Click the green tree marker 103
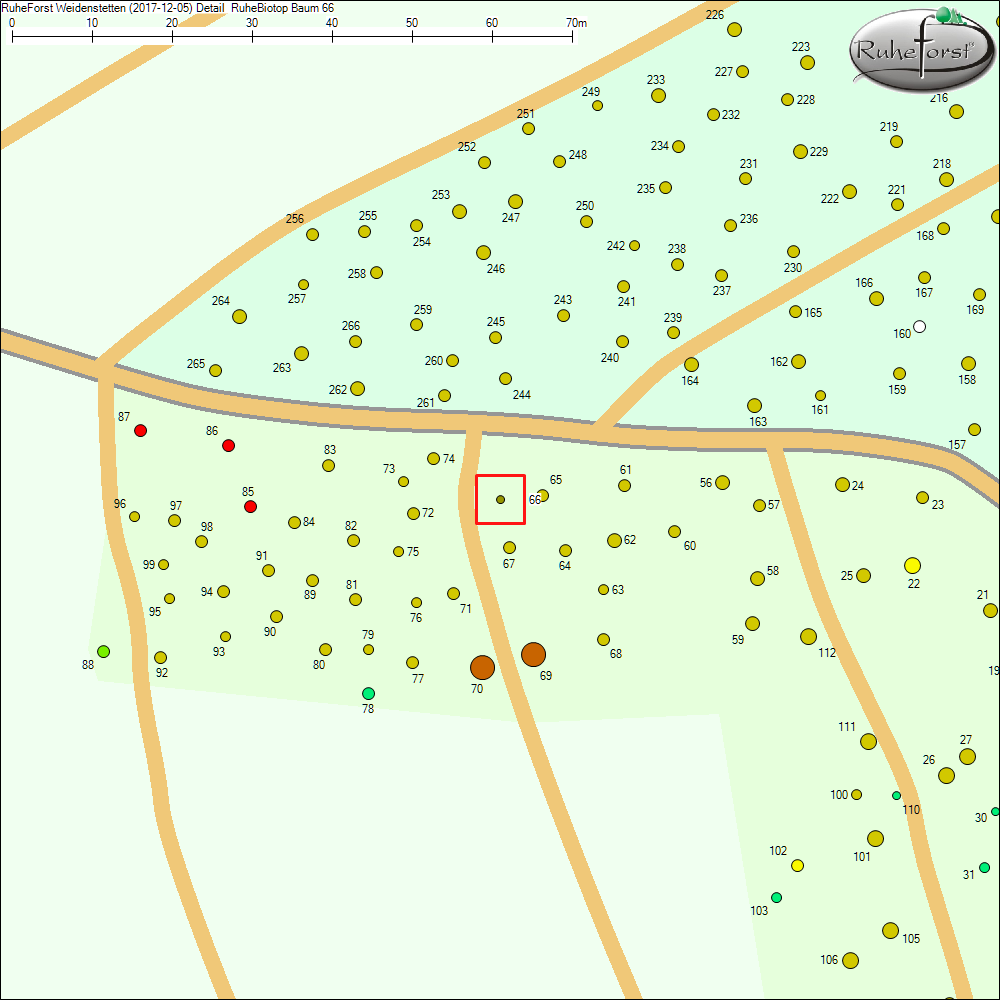Image resolution: width=1000 pixels, height=1000 pixels. pos(776,897)
